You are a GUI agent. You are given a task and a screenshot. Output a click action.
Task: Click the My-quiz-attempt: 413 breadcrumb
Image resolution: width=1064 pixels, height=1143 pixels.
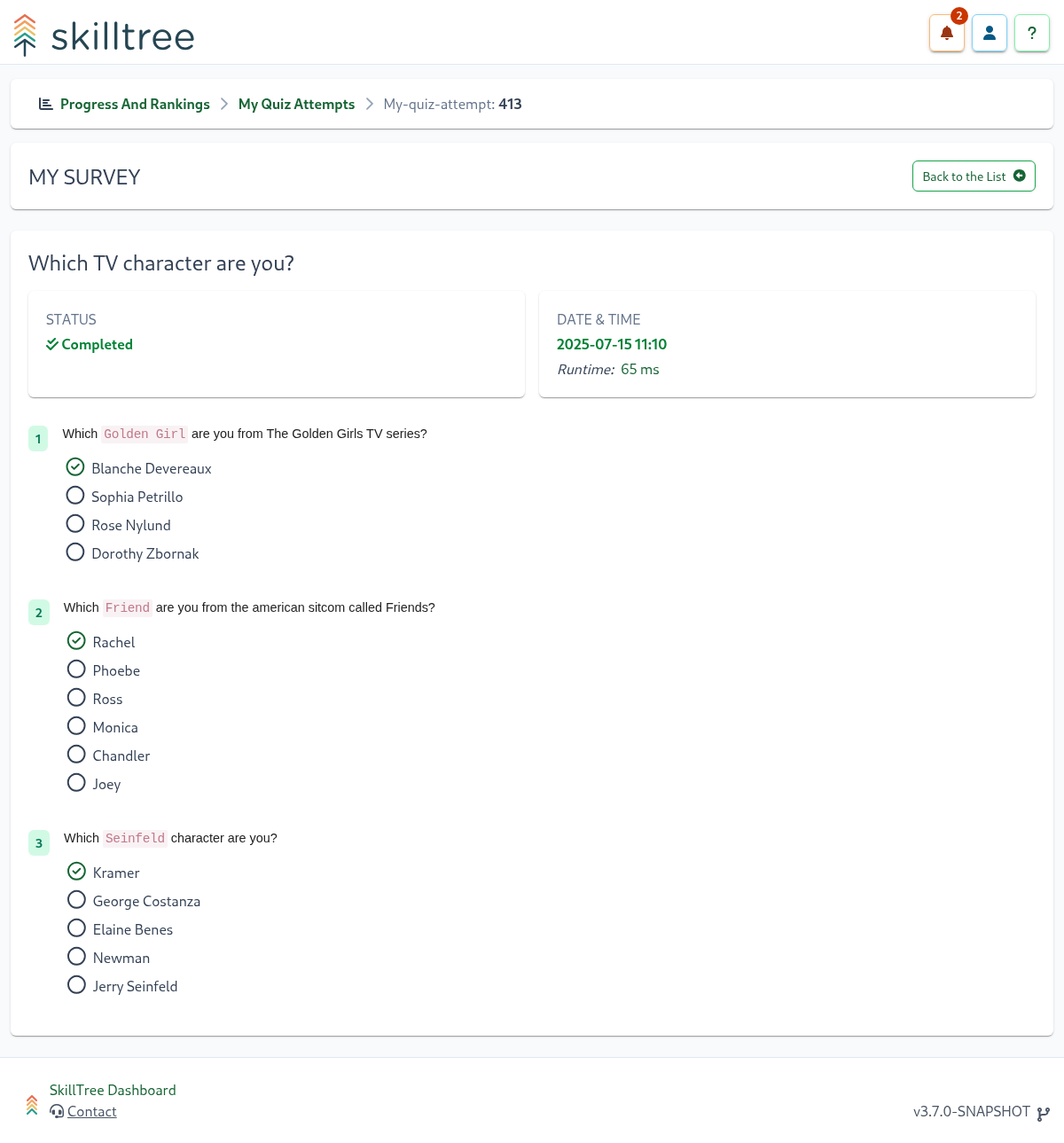452,104
